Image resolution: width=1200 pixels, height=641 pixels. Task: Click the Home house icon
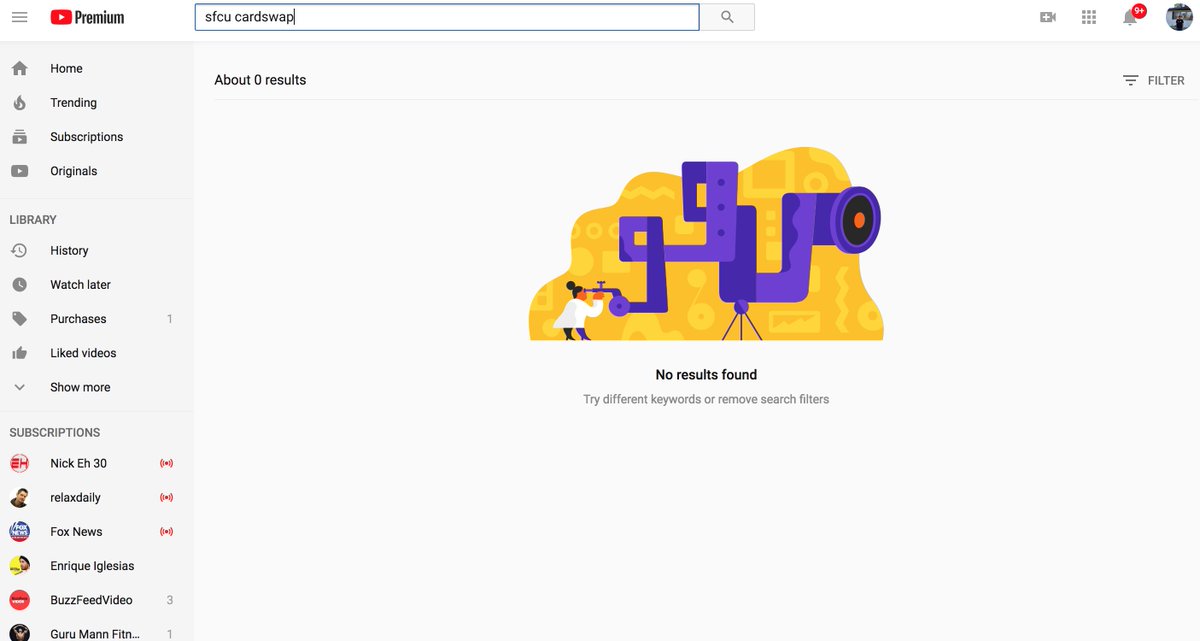[19, 68]
